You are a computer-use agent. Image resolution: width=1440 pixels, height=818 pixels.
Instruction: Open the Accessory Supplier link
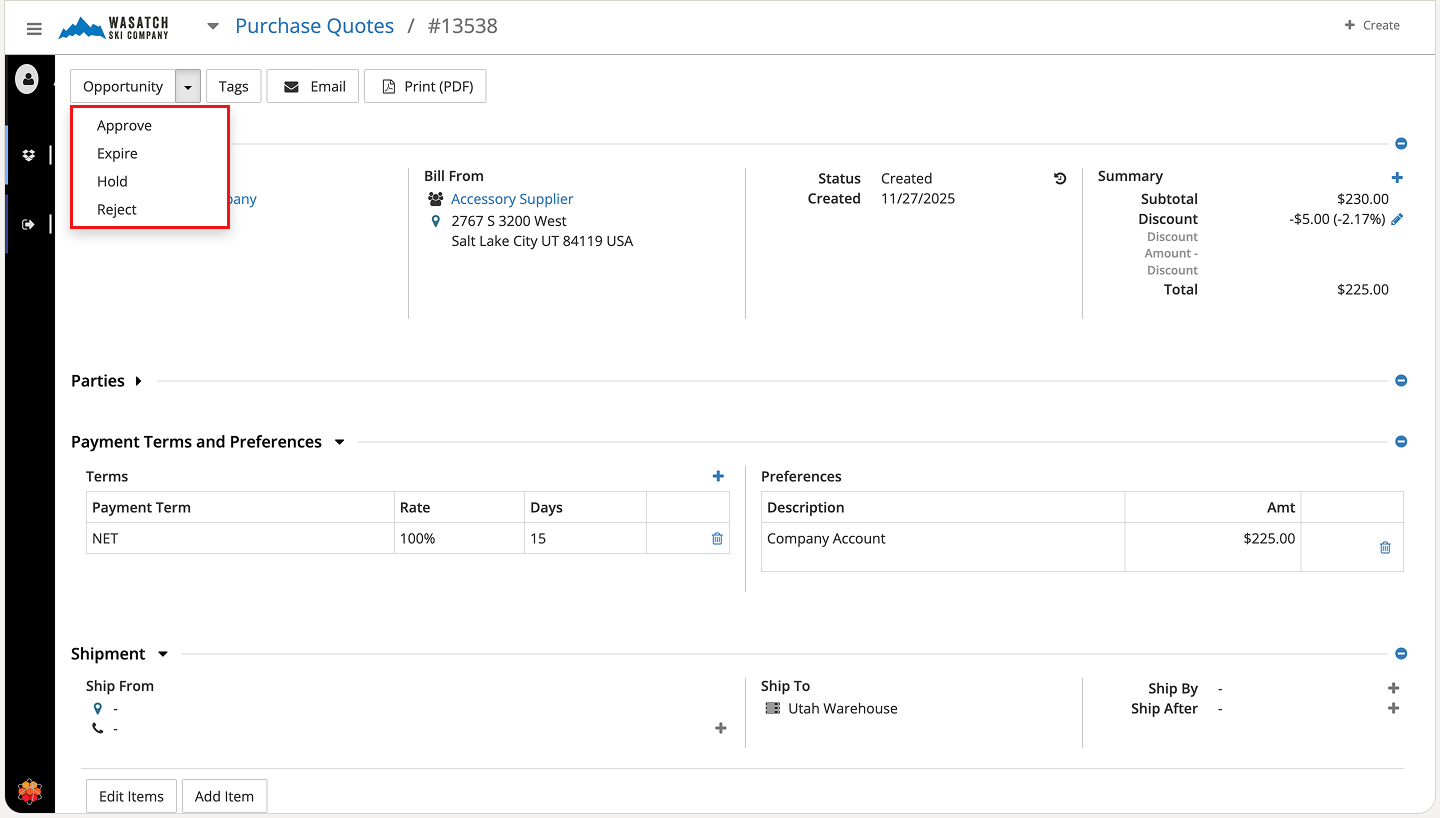(512, 199)
